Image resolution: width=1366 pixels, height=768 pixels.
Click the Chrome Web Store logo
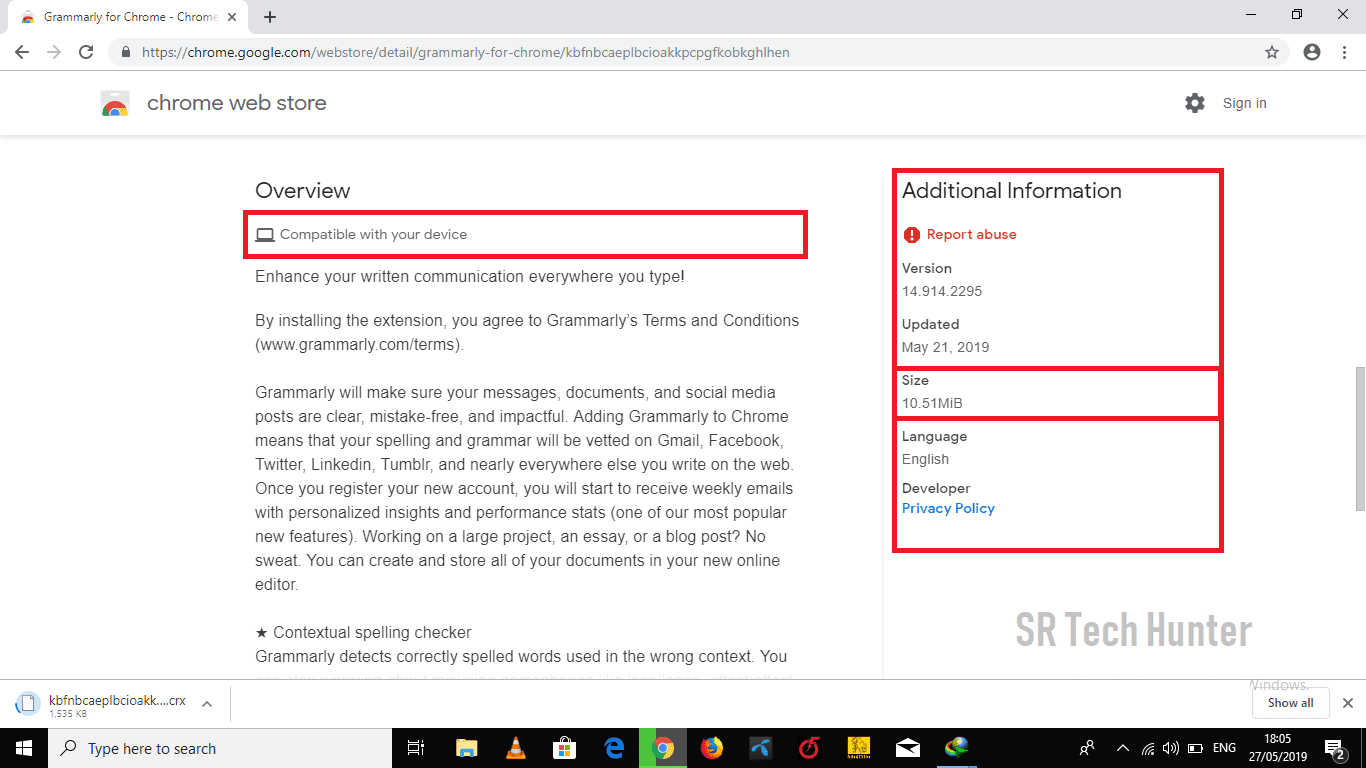115,103
